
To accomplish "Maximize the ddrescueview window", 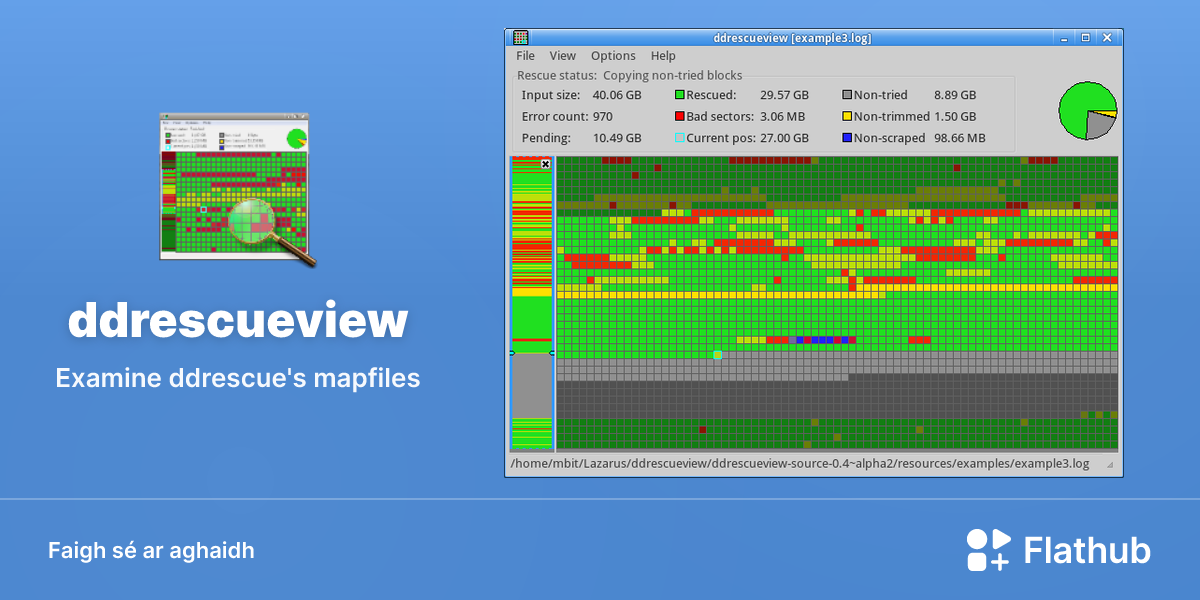I will [1086, 38].
